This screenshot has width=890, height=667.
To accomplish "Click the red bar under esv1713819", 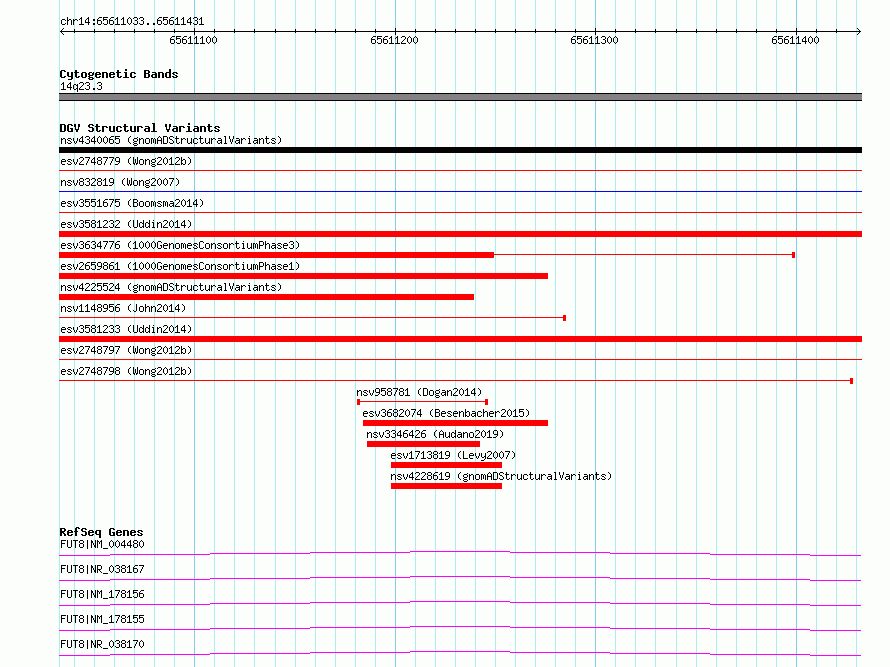I will (x=446, y=465).
